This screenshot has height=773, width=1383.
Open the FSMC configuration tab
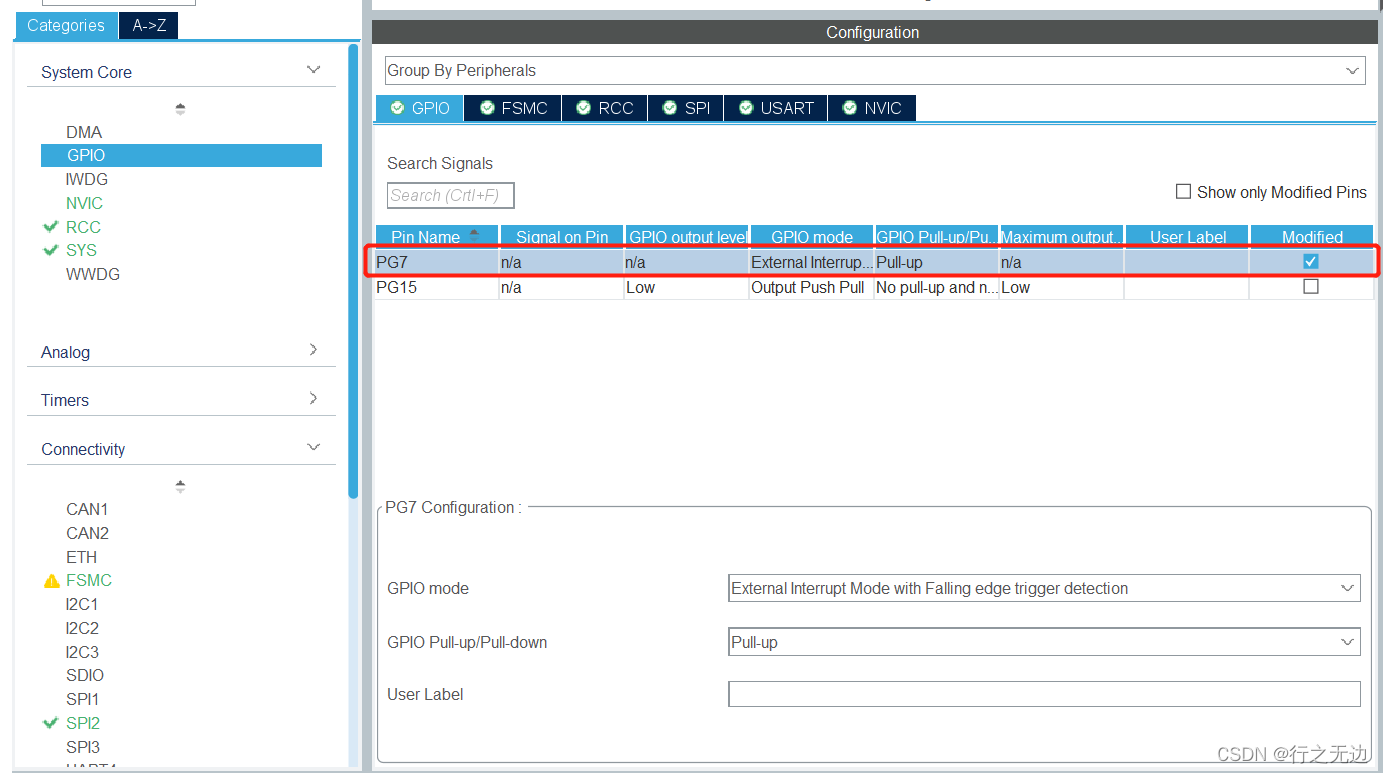tap(513, 108)
